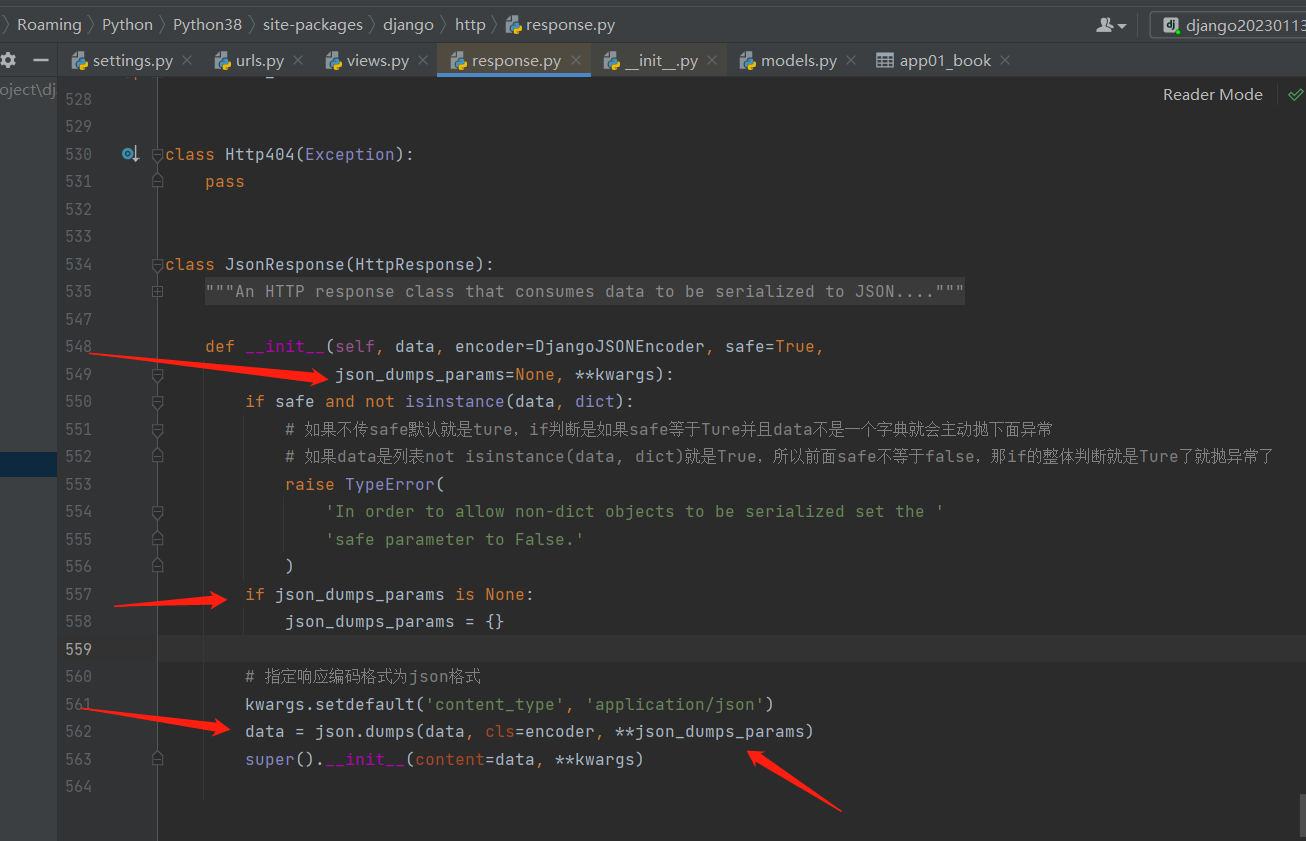1306x841 pixels.
Task: Collapse the string literal fold on line 554
Action: [x=157, y=512]
